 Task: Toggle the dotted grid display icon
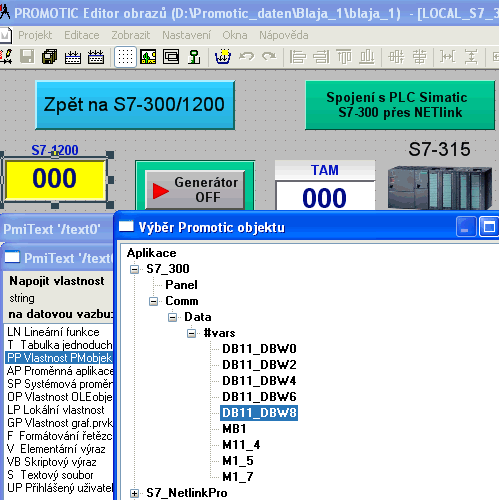125,57
